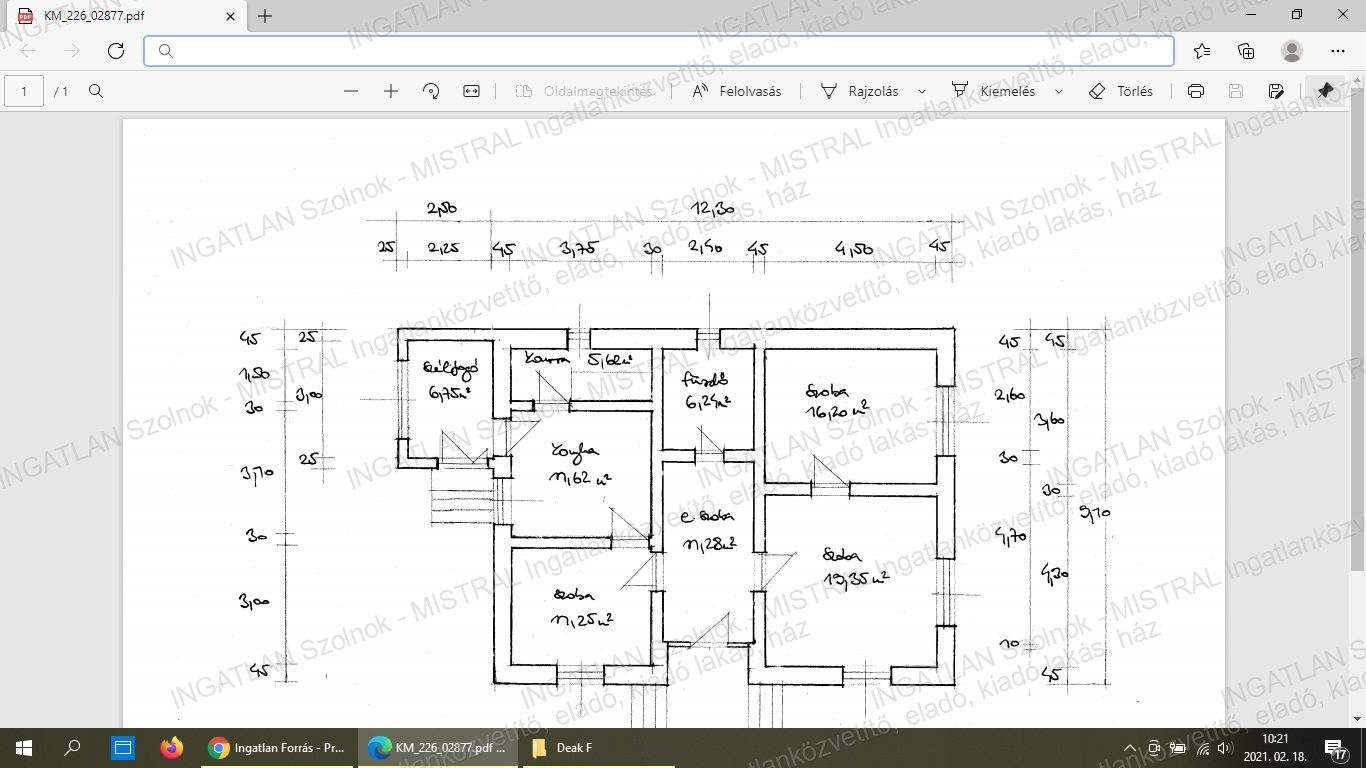The height and width of the screenshot is (768, 1366).
Task: Rotate the PDF page
Action: coord(431,91)
